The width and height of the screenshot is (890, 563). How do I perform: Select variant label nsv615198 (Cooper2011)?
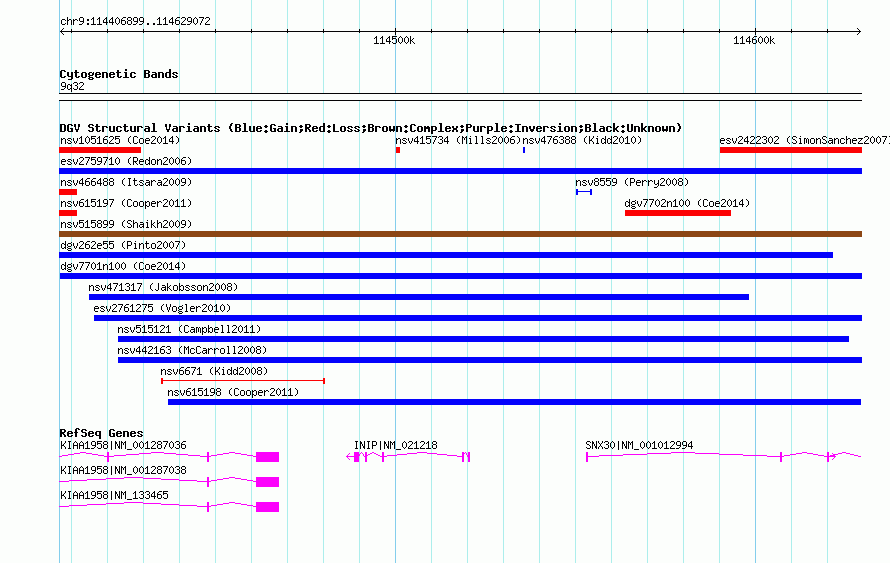(233, 392)
